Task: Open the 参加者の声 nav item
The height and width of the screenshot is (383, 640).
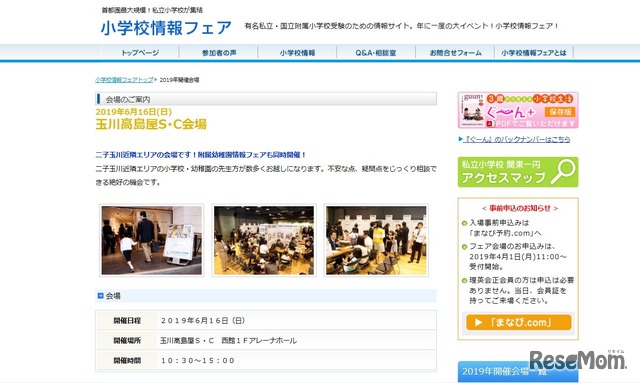Action: pyautogui.click(x=219, y=53)
